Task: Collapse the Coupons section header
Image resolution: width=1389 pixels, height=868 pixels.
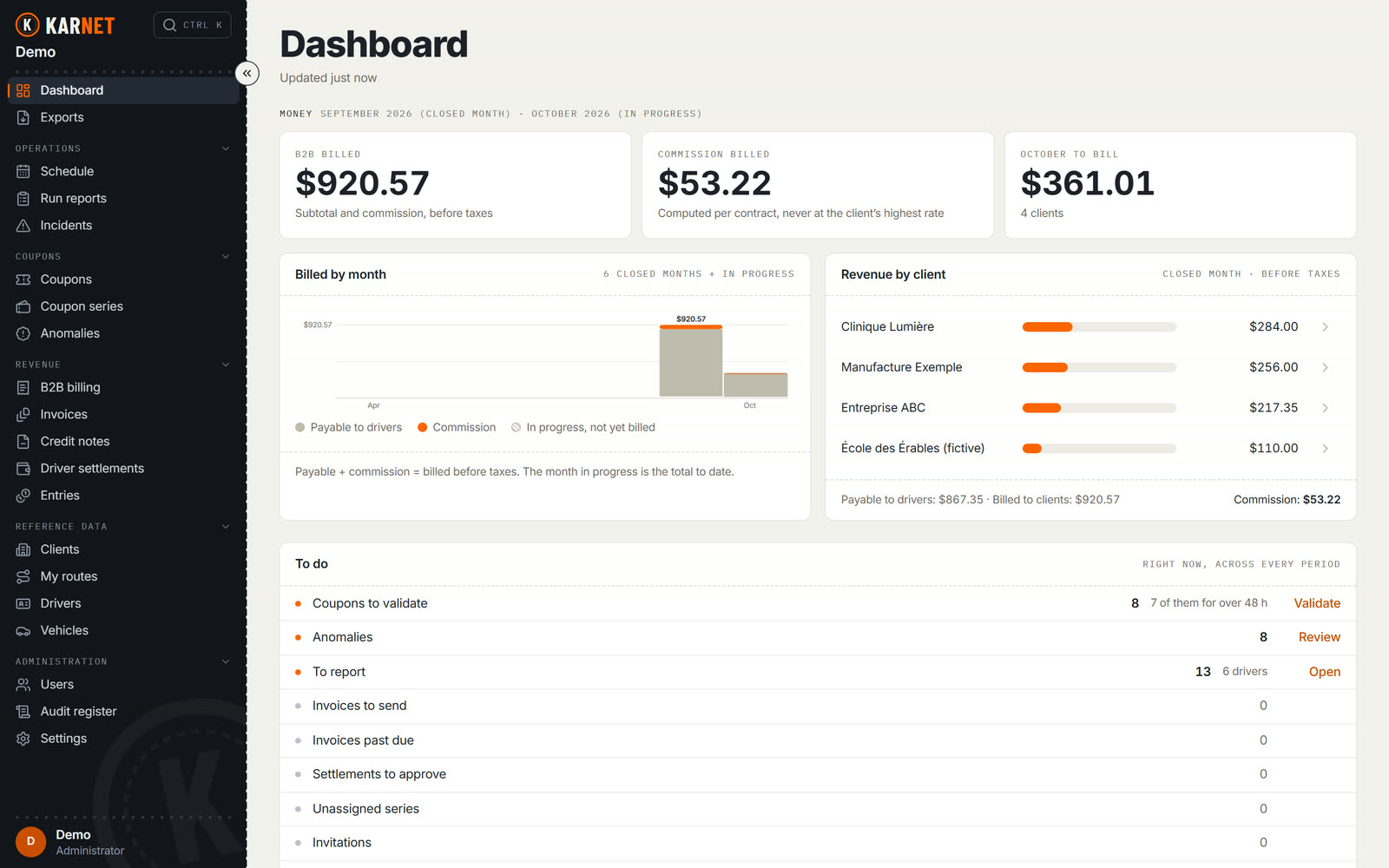Action: click(226, 256)
